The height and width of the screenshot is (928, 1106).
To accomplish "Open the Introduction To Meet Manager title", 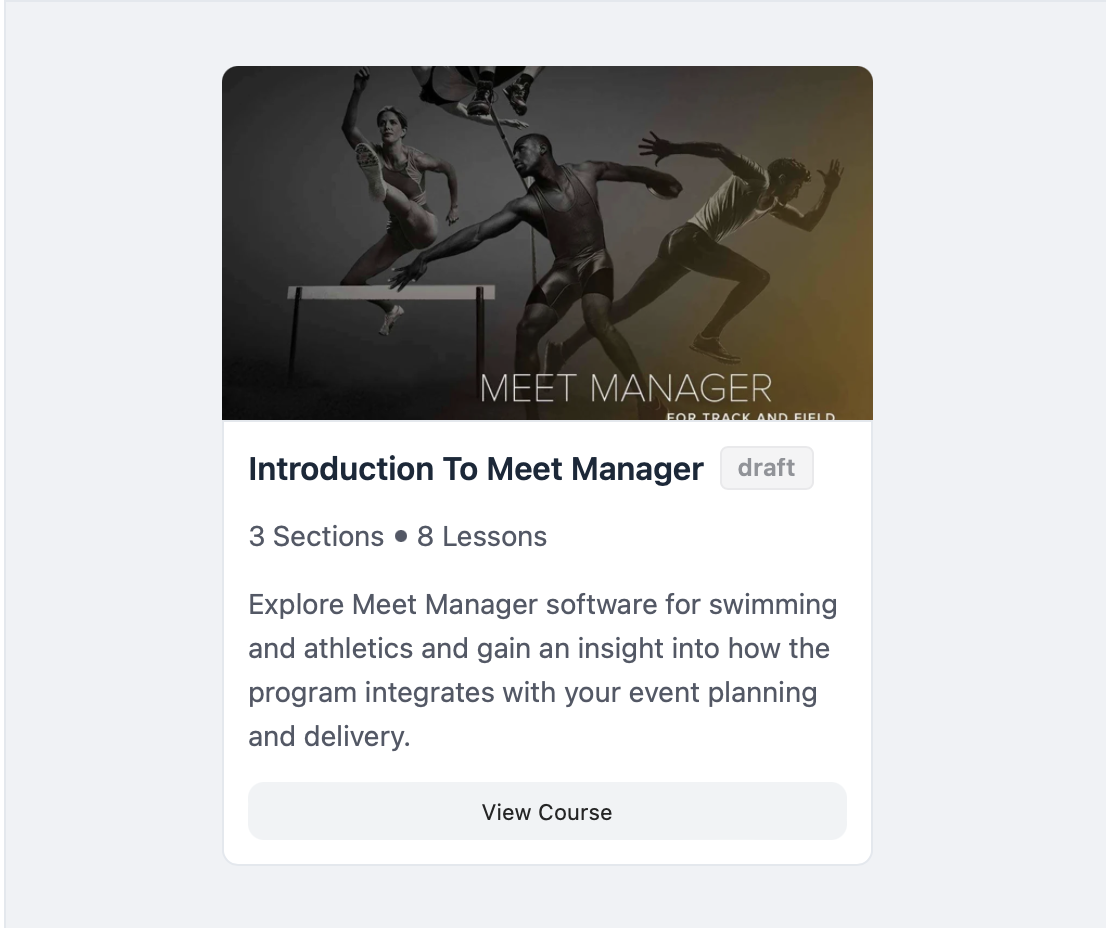I will (x=476, y=469).
